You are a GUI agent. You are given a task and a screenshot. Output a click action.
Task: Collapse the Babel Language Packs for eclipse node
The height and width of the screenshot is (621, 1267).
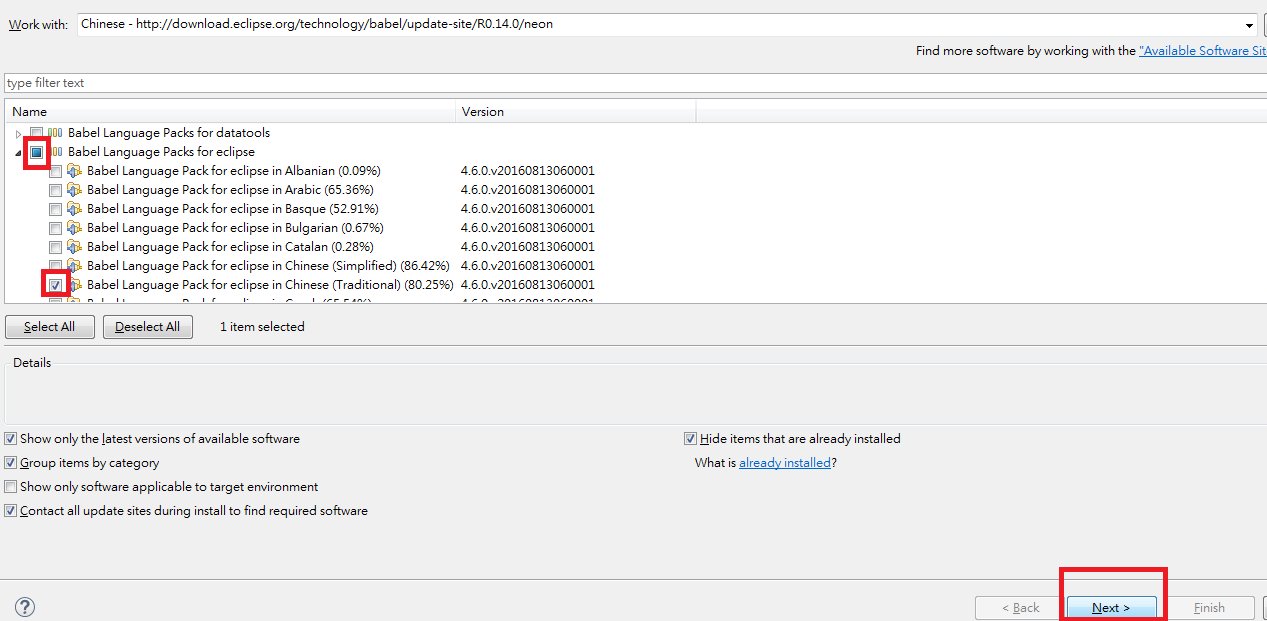[18, 153]
